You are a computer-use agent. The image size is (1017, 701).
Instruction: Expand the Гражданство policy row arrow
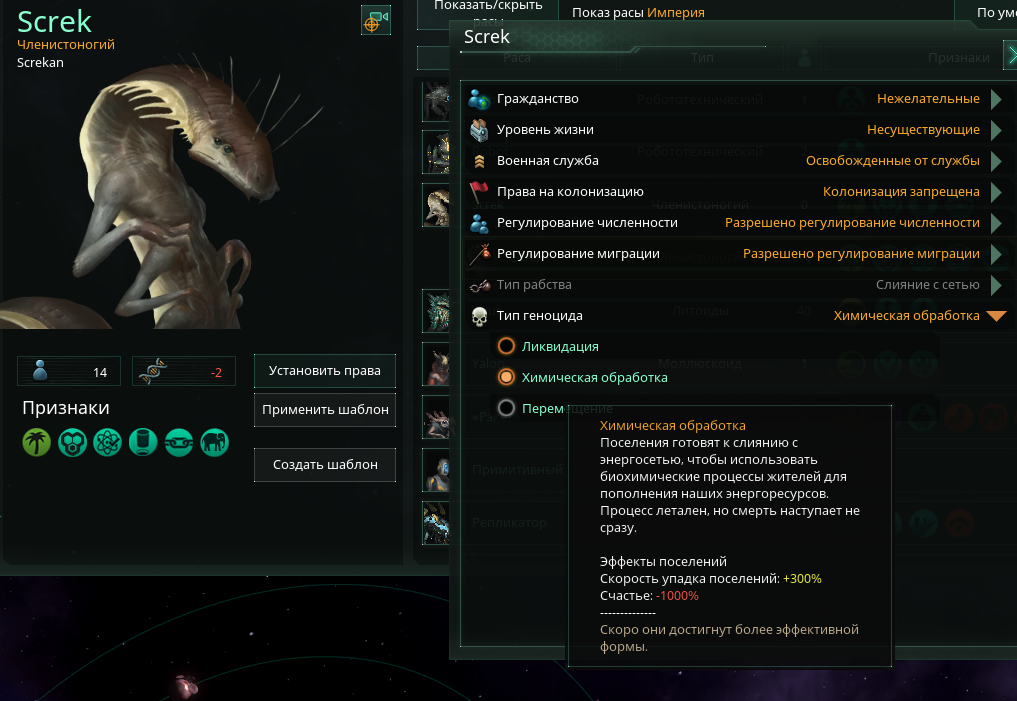click(x=996, y=99)
